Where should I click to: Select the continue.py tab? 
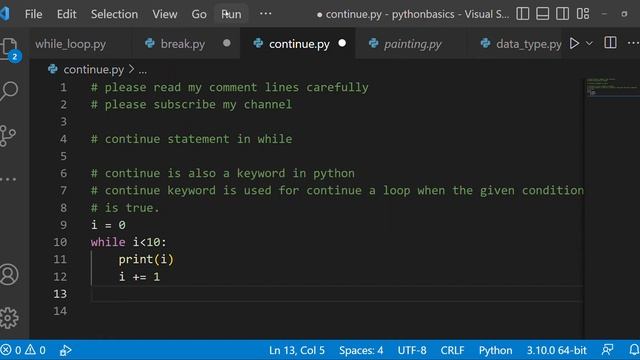299,44
